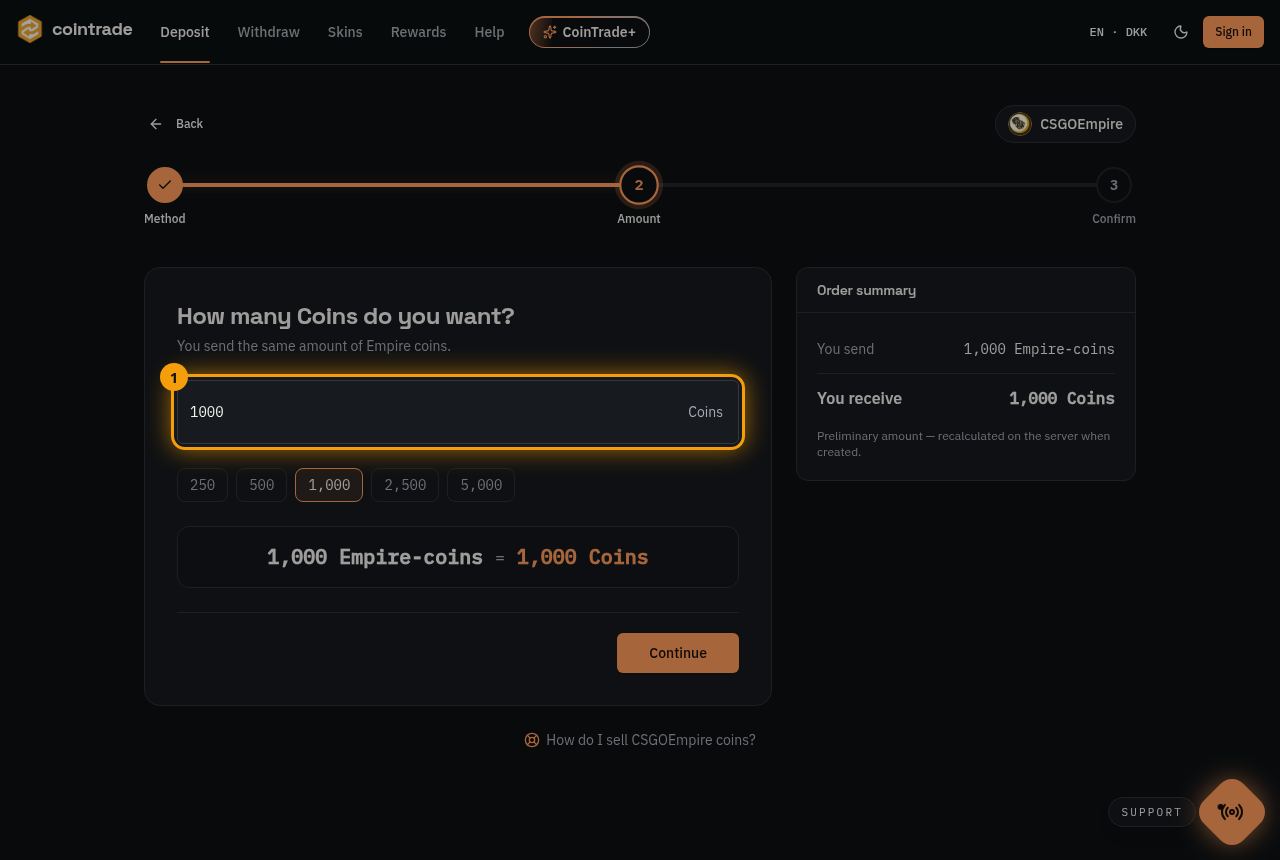Select the 2,500 preset amount

coord(405,485)
